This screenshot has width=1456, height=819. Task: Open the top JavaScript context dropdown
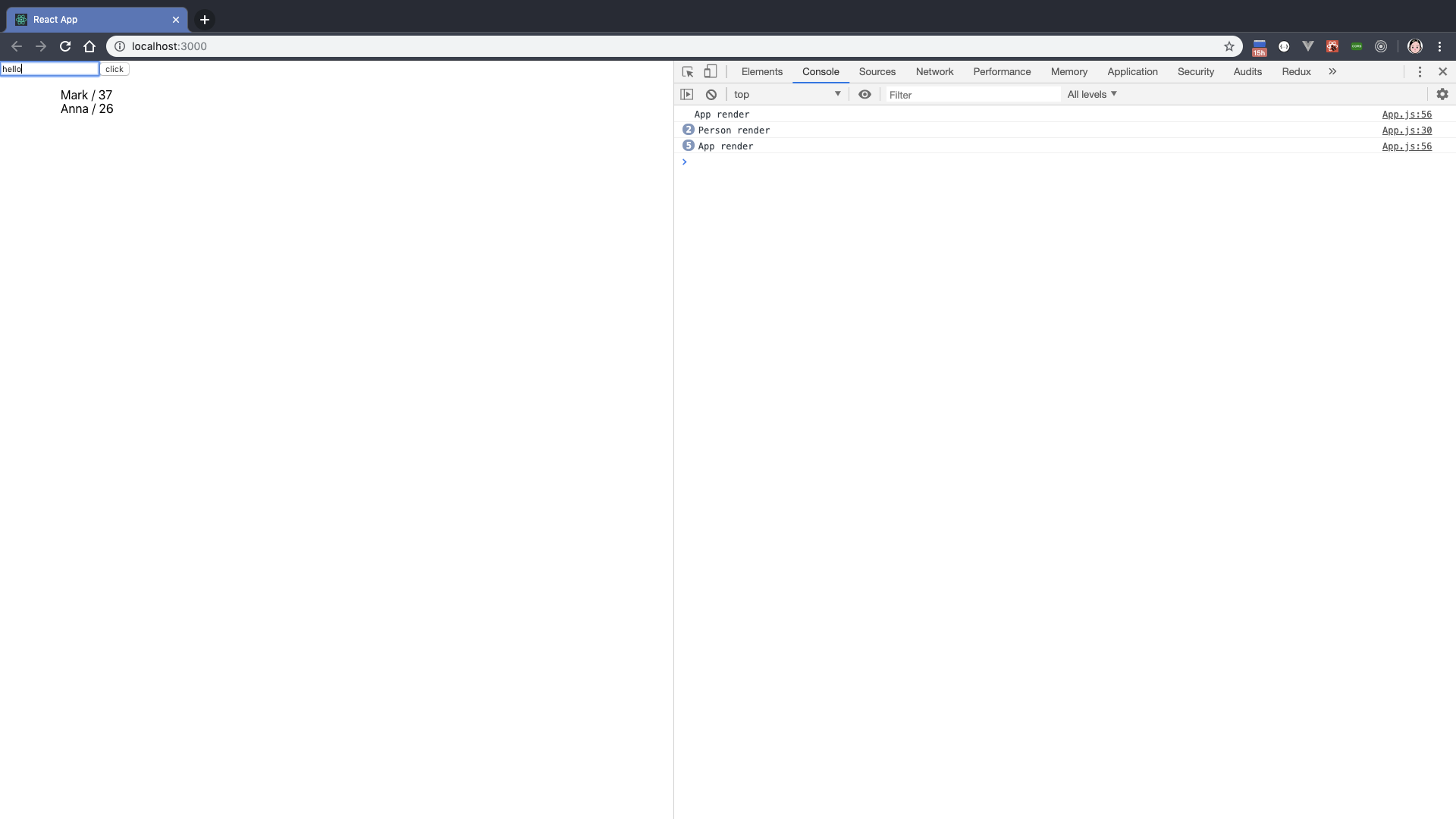tap(787, 94)
